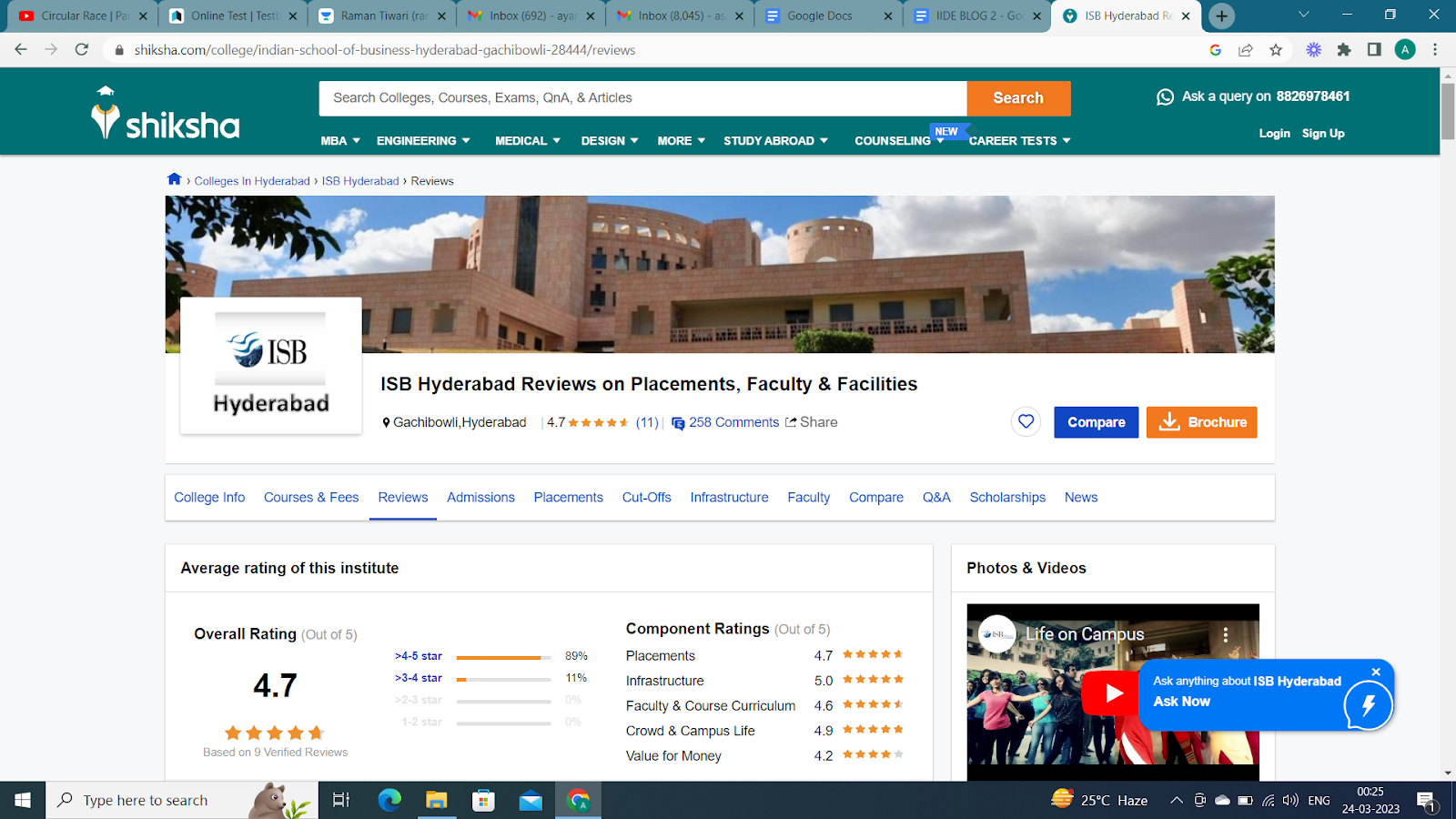Image resolution: width=1456 pixels, height=819 pixels.
Task: Open Chrome from the taskbar
Action: point(578,800)
